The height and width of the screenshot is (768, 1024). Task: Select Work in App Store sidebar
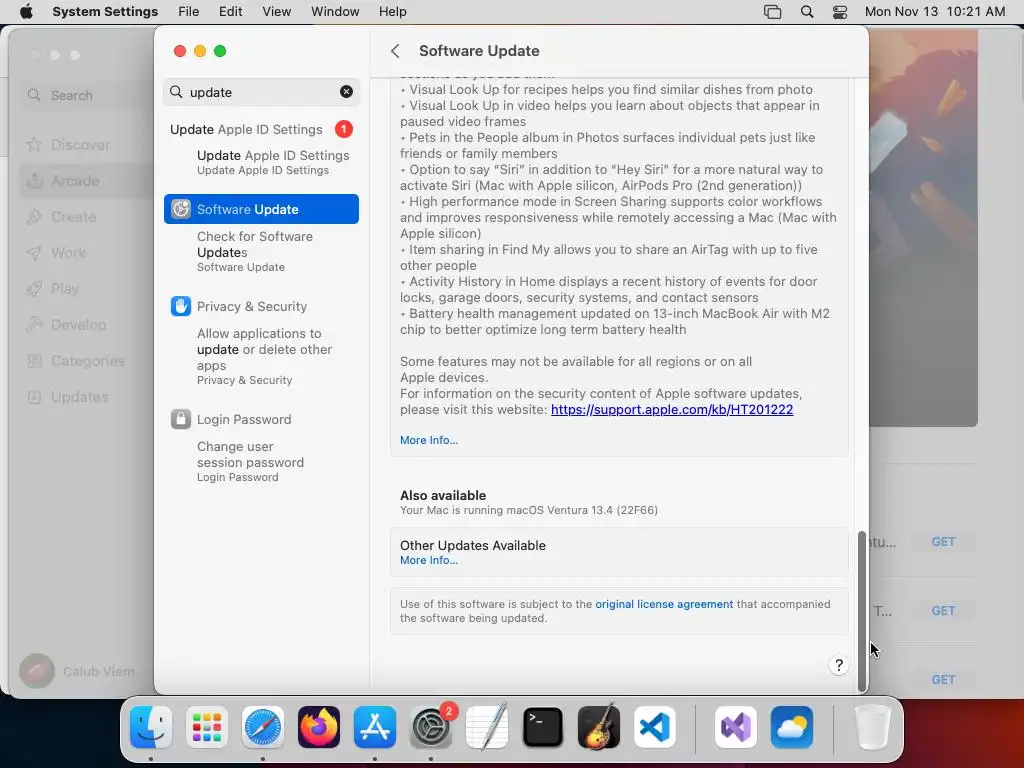click(68, 253)
